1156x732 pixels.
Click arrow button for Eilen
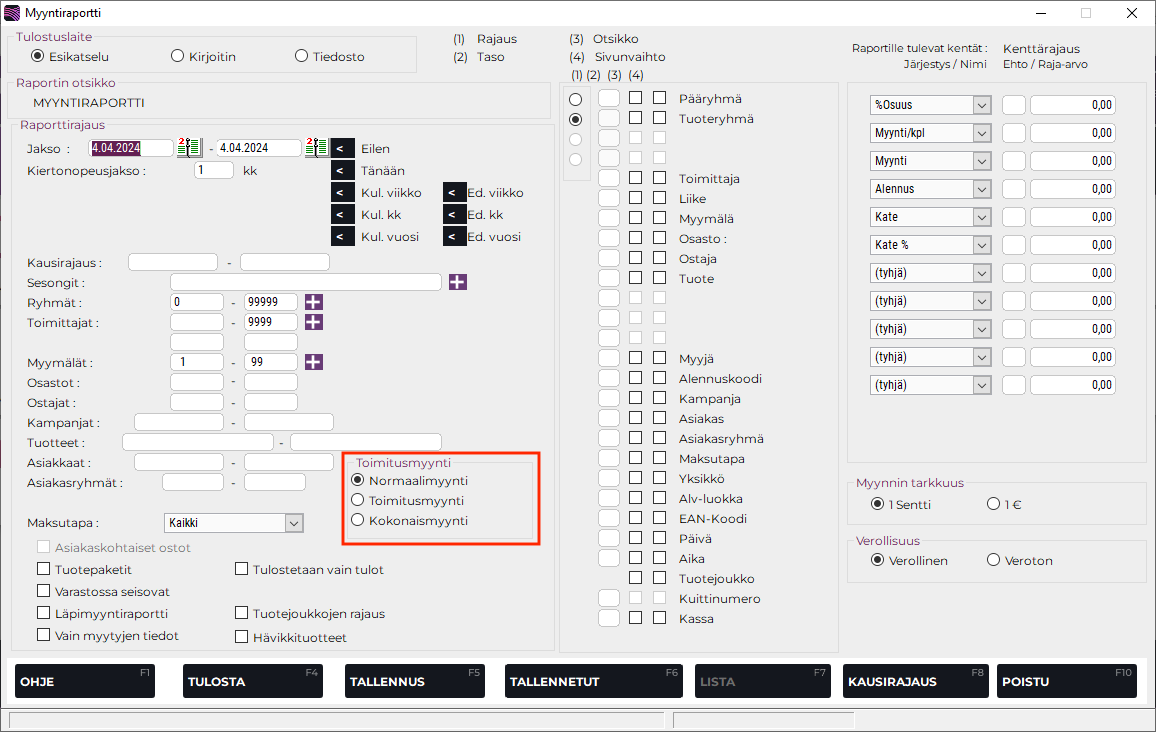click(342, 148)
